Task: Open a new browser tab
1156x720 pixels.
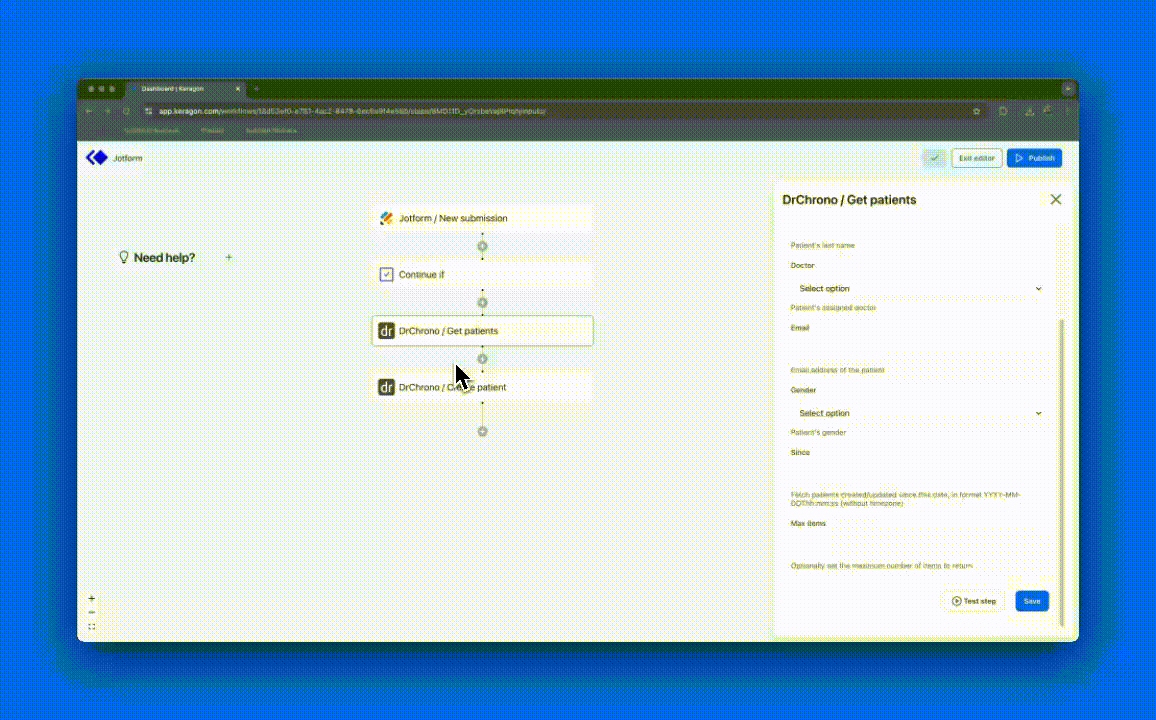Action: [257, 89]
